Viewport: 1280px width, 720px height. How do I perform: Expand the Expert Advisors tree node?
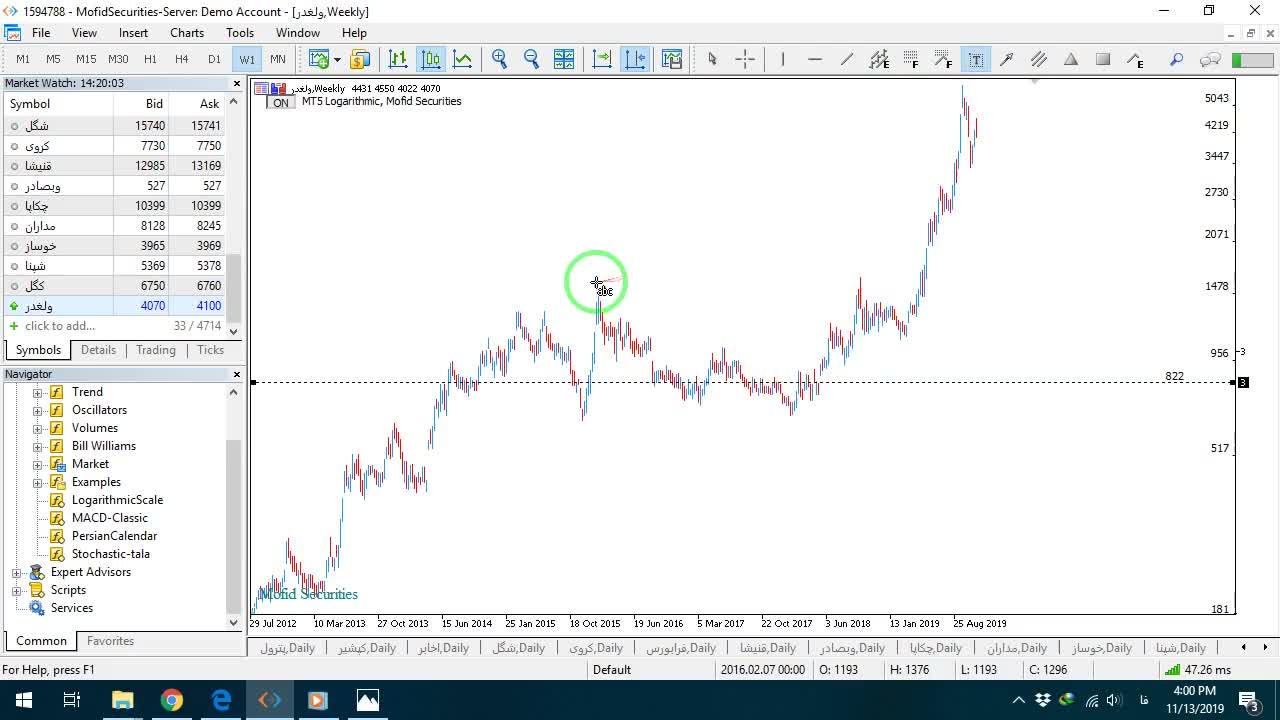[x=16, y=572]
